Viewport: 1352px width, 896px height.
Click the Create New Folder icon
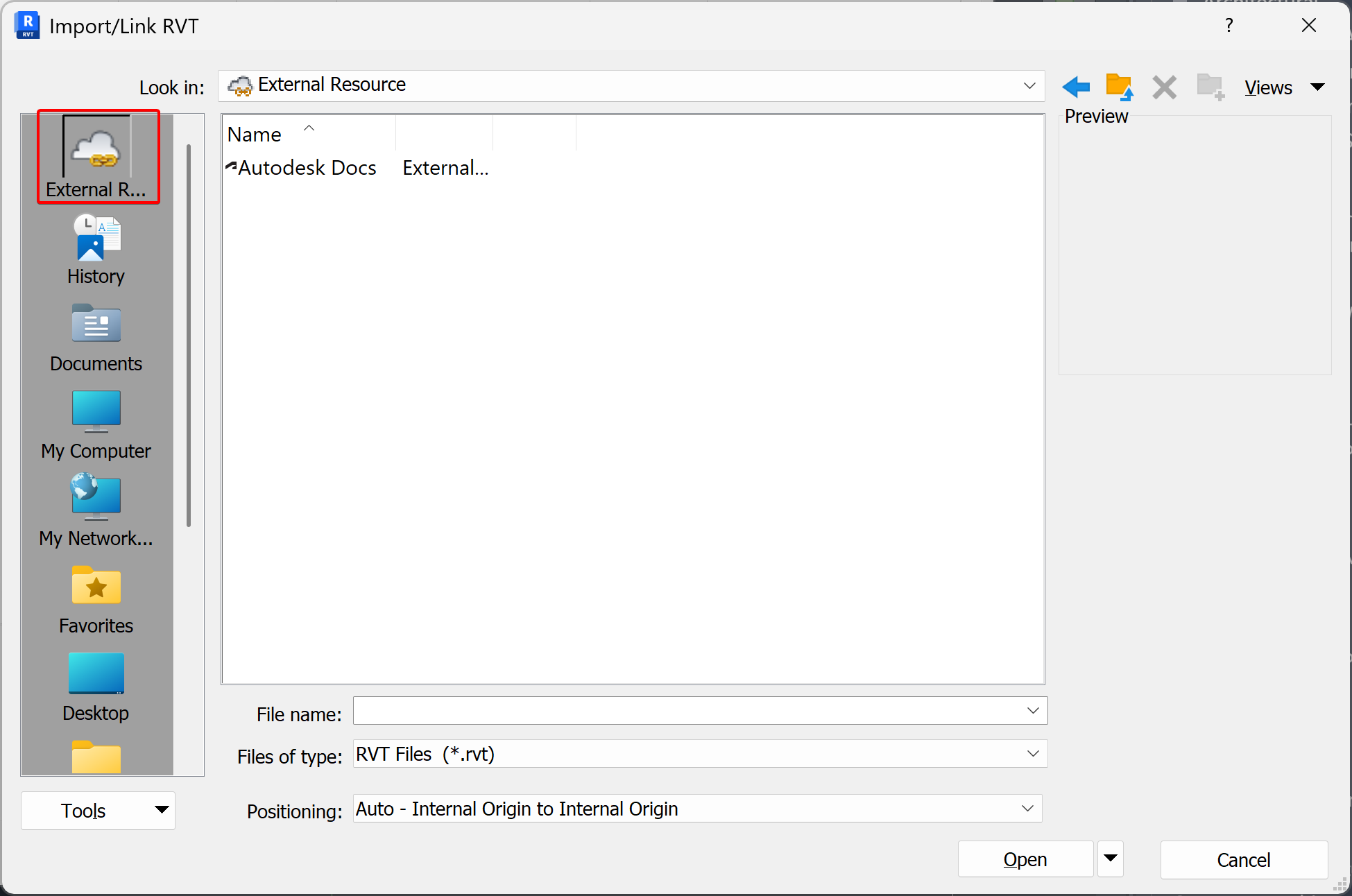point(1210,87)
